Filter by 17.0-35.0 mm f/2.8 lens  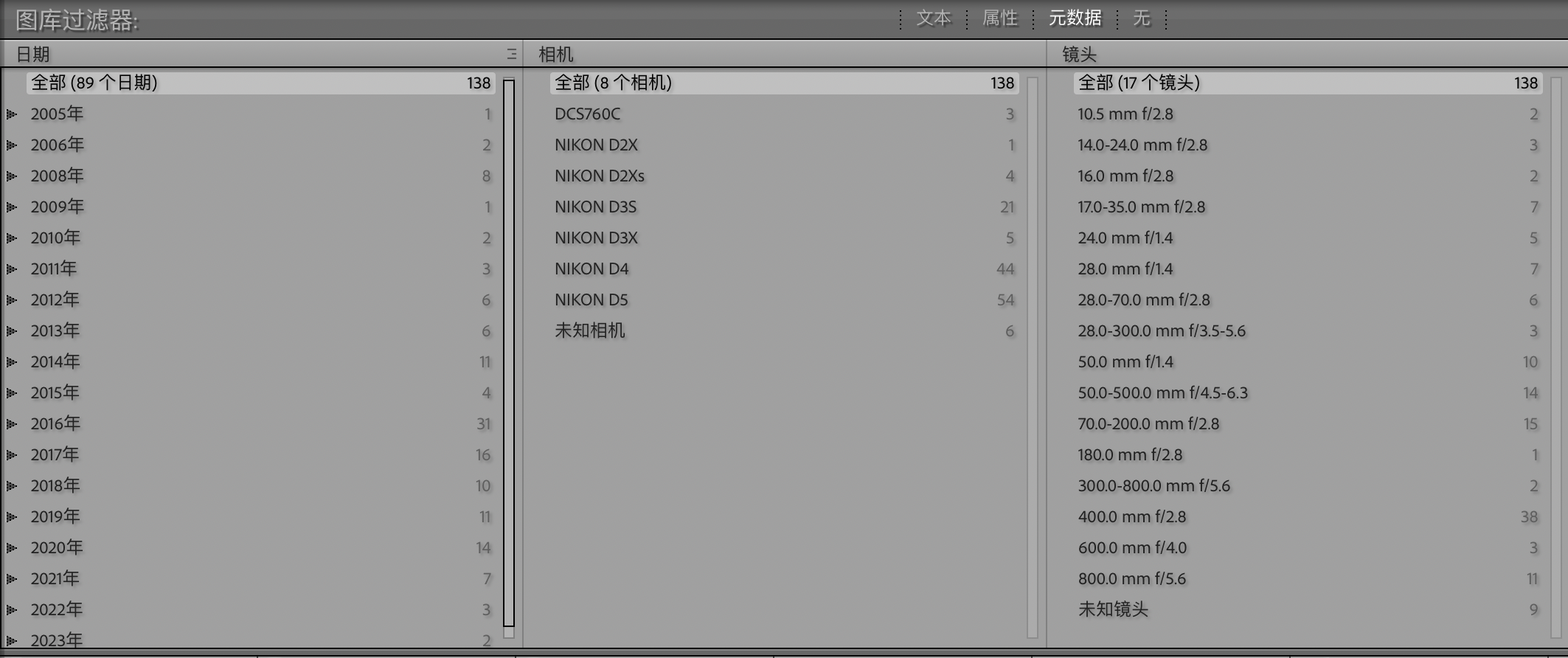(1308, 207)
